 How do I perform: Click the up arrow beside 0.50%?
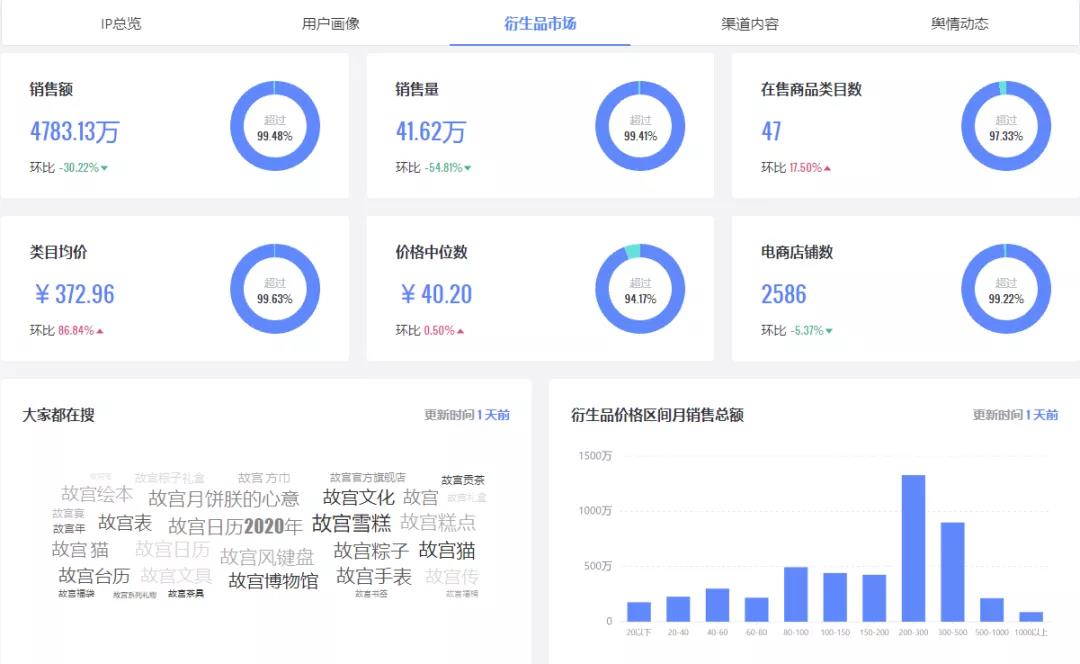[460, 331]
